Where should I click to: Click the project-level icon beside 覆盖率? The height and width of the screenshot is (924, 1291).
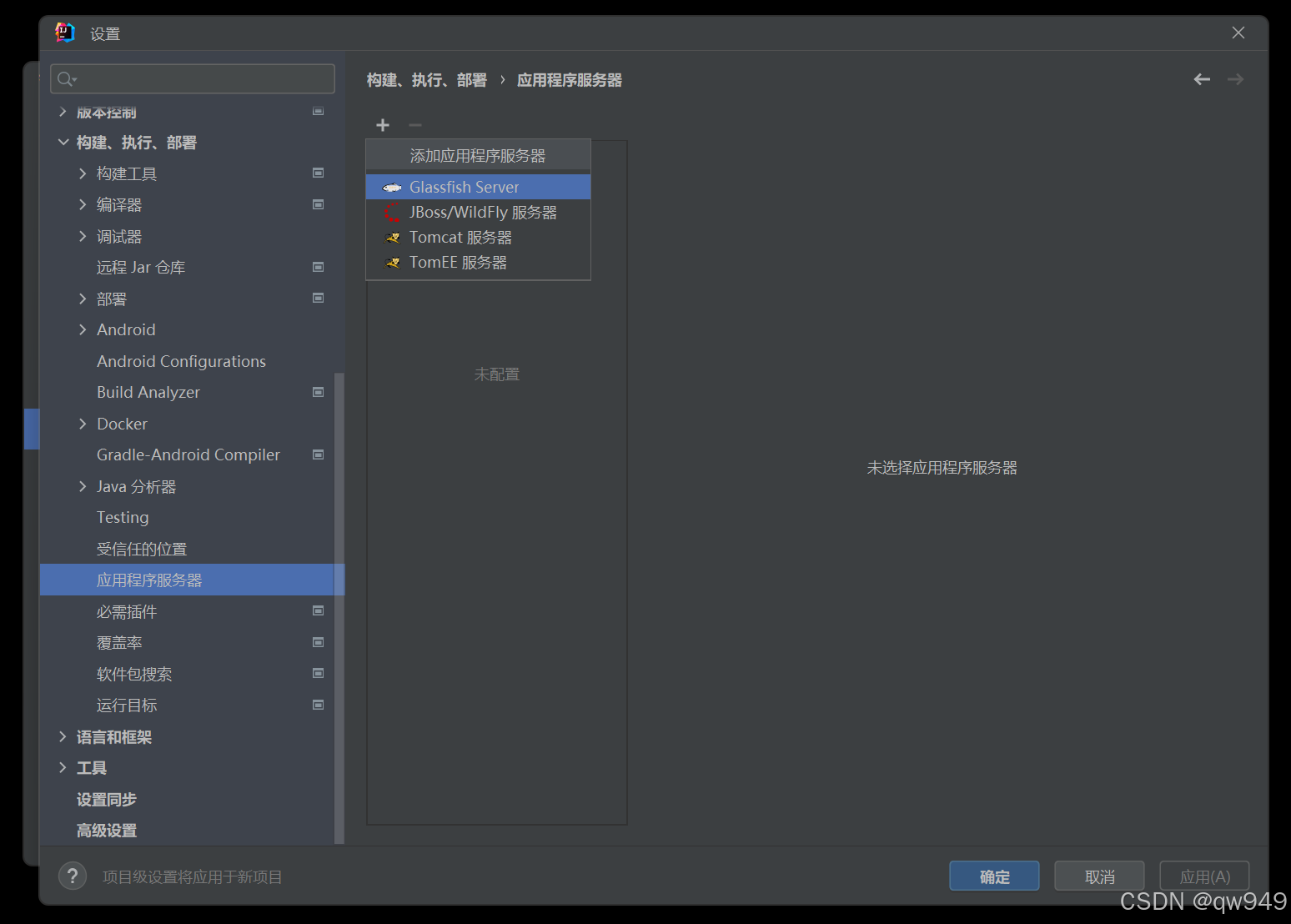pyautogui.click(x=318, y=642)
